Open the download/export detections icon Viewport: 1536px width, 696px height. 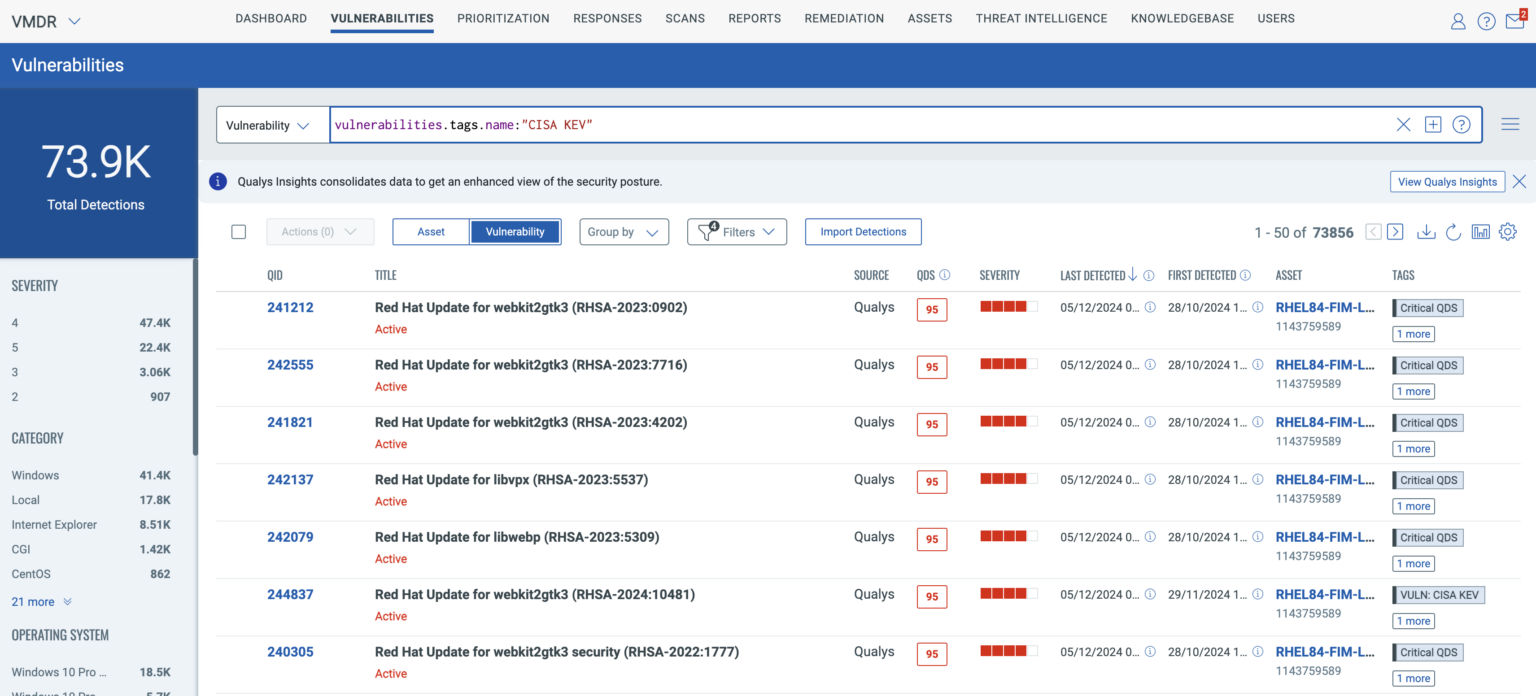pyautogui.click(x=1426, y=231)
